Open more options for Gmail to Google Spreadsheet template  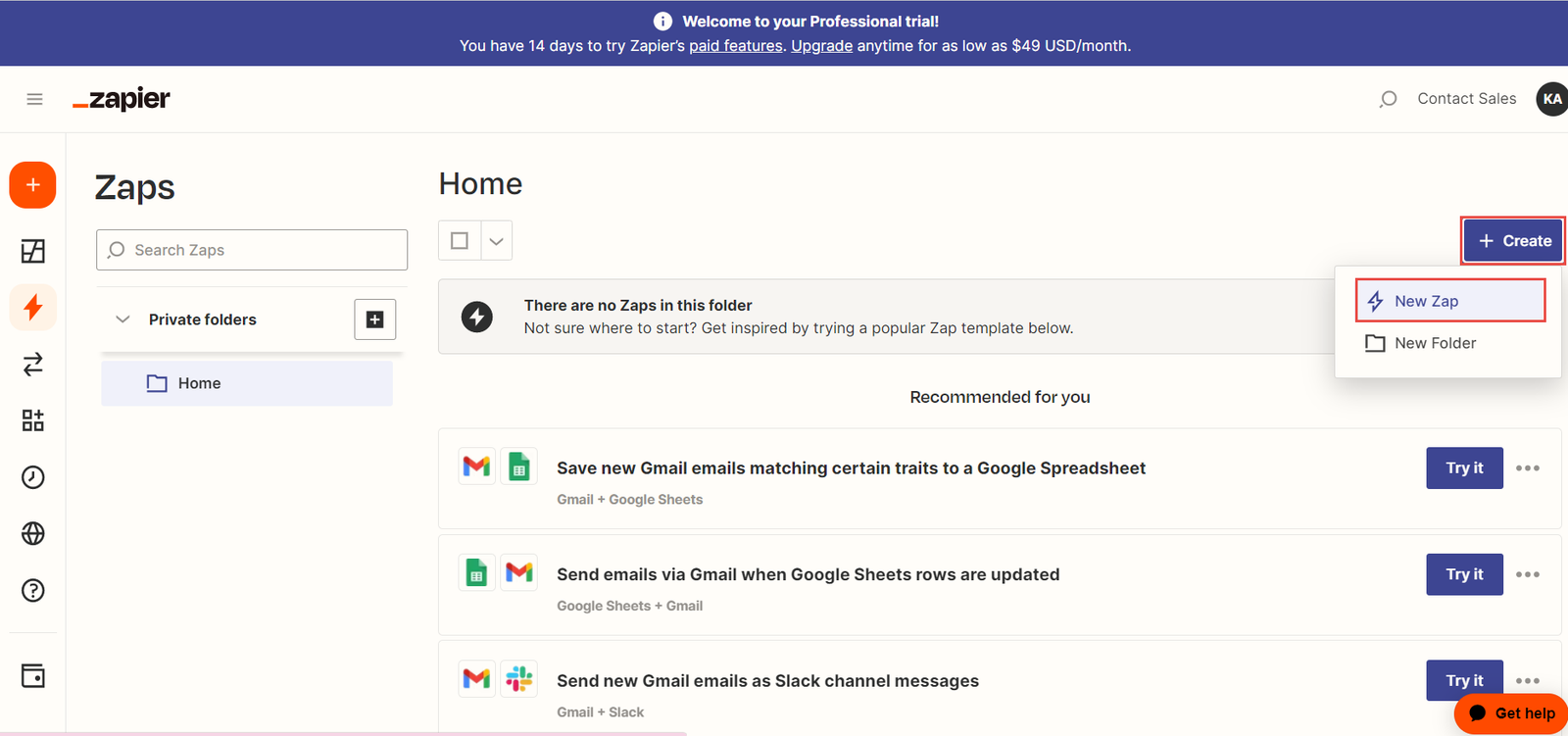[x=1527, y=468]
